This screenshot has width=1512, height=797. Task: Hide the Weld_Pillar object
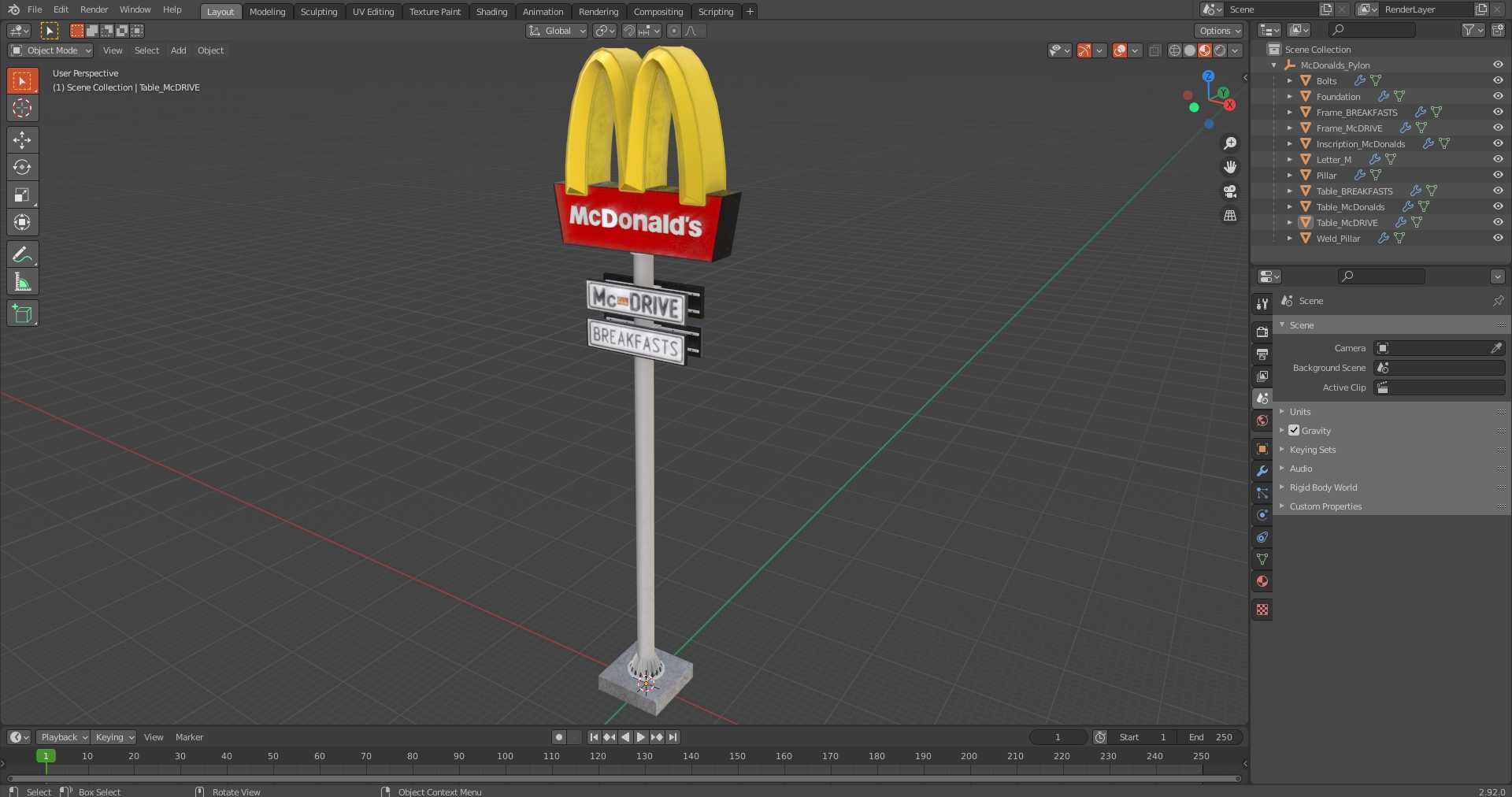(1498, 238)
